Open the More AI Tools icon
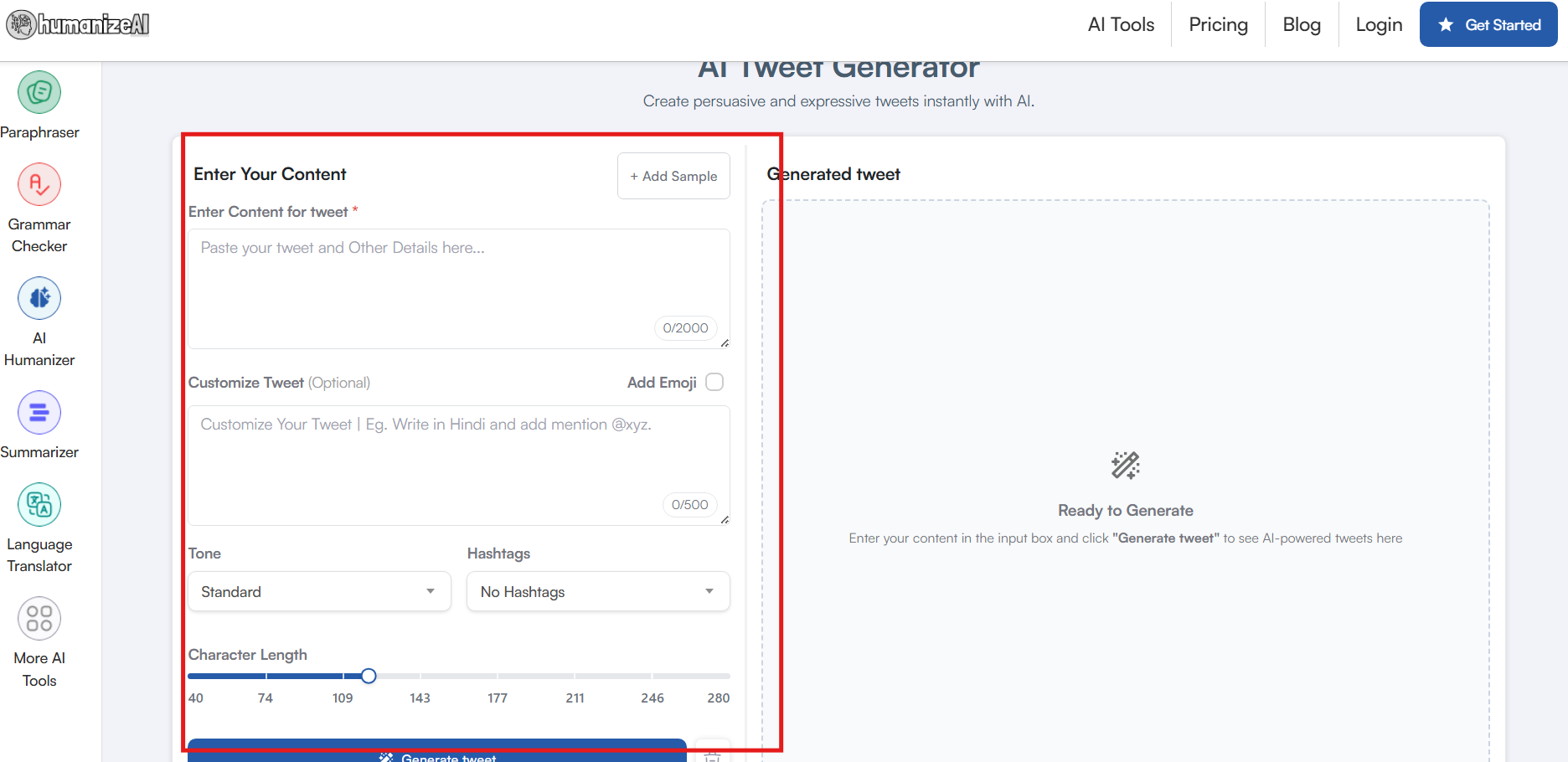The height and width of the screenshot is (762, 1568). pyautogui.click(x=39, y=619)
